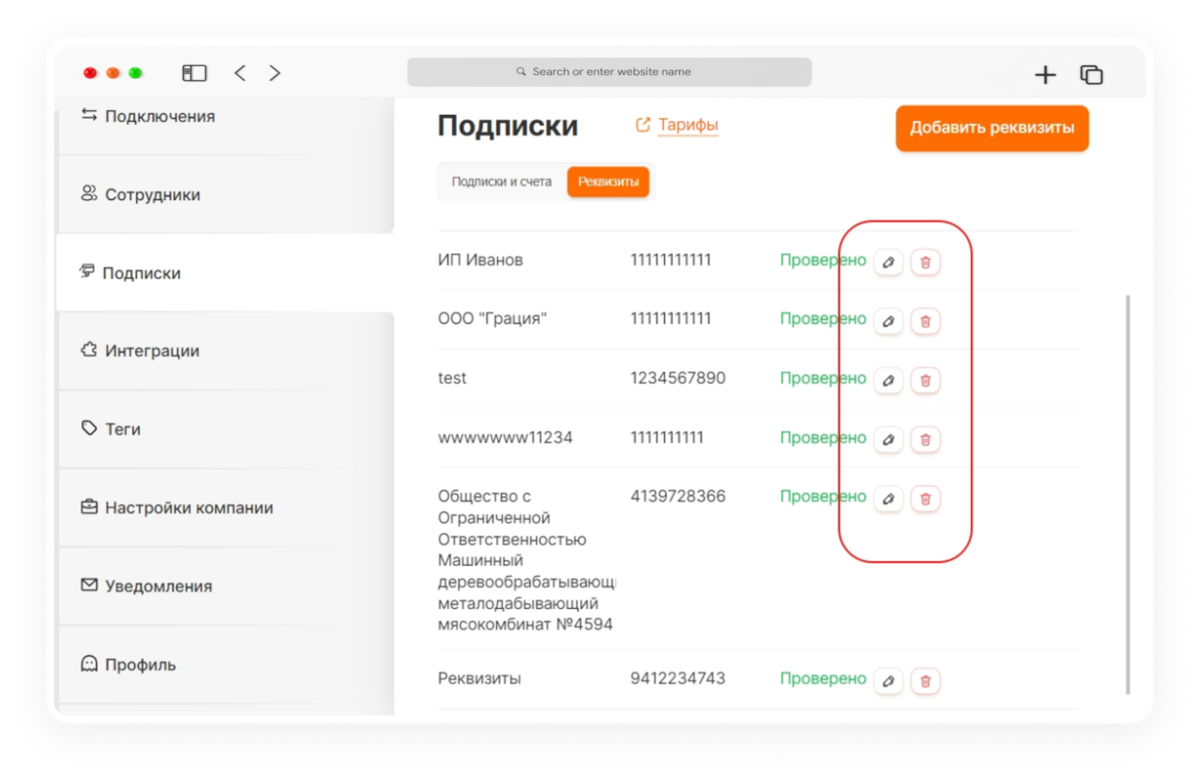The width and height of the screenshot is (1200, 778).
Task: Select the ИП Иванов name cell
Action: click(x=480, y=260)
